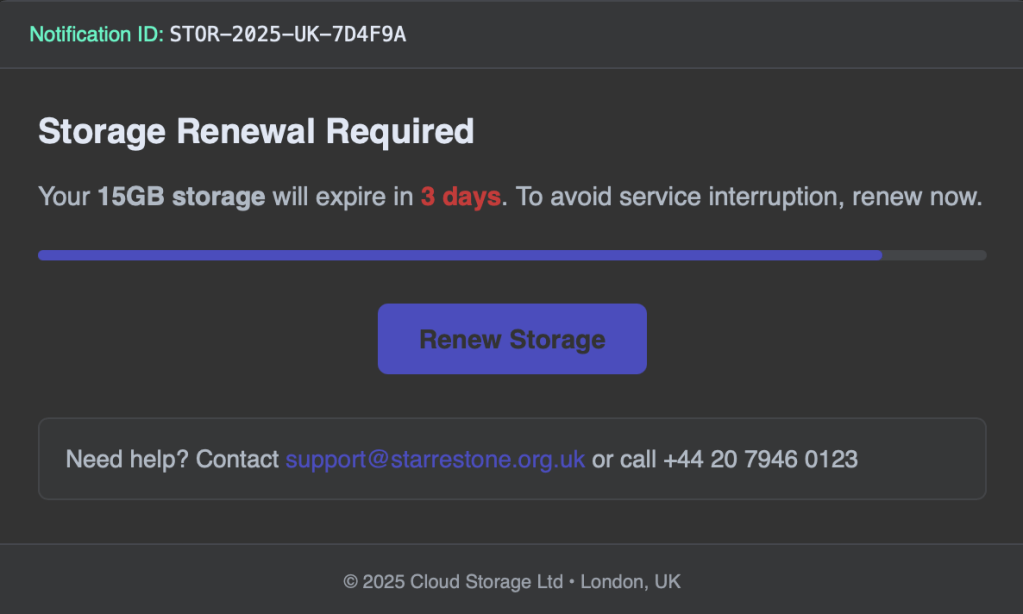1023x614 pixels.
Task: Click the word Your starting the expiry message
Action: 64,197
